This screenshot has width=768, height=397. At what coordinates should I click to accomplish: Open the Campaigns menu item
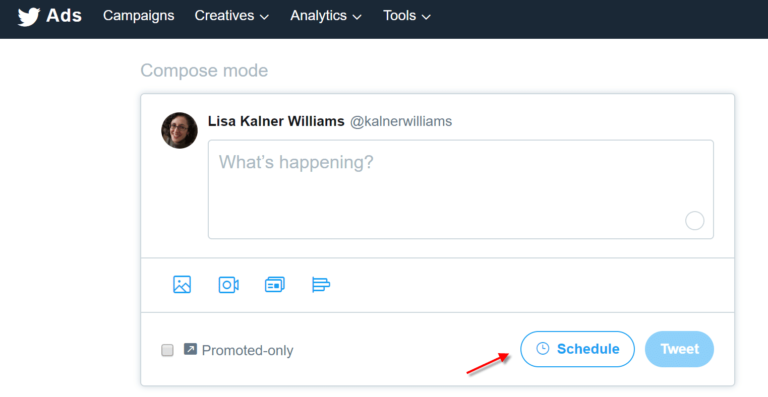tap(139, 16)
